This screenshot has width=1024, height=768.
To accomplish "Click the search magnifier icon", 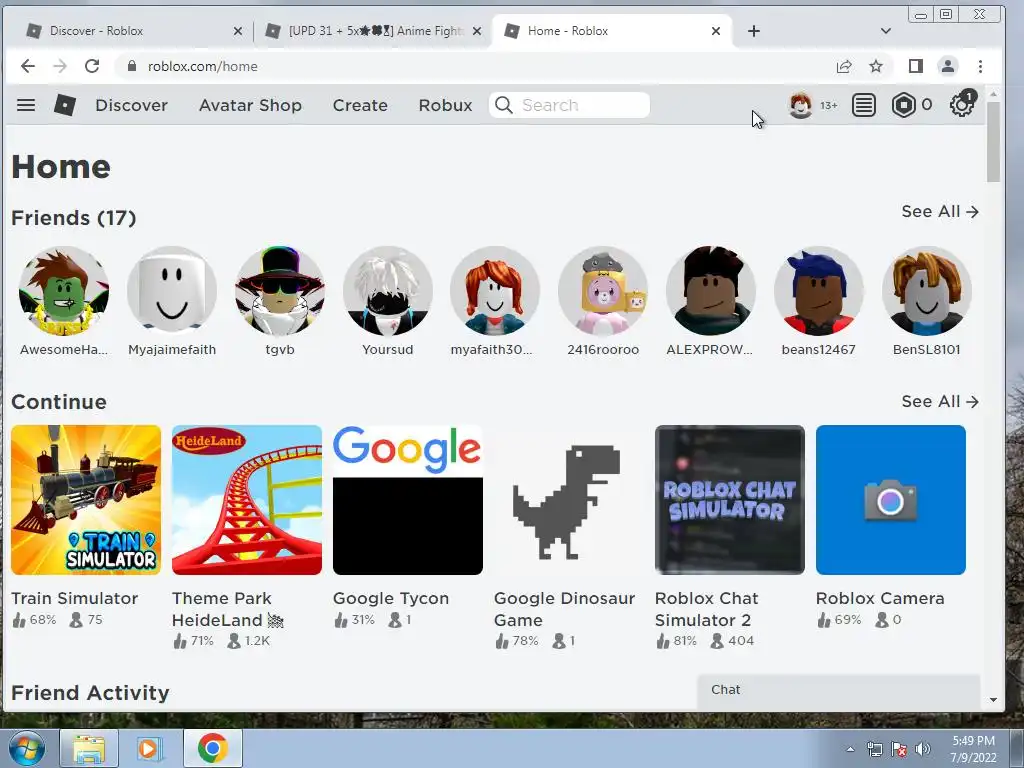I will click(x=504, y=105).
